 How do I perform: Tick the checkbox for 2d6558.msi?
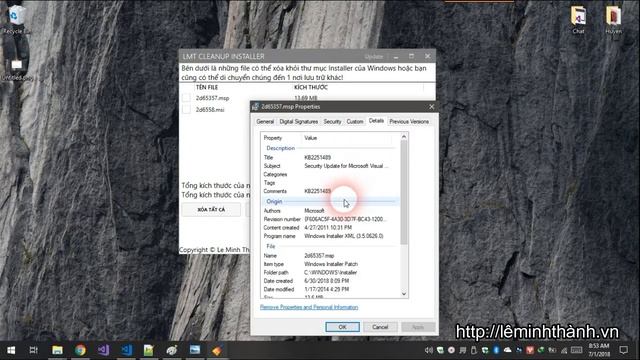pos(187,109)
